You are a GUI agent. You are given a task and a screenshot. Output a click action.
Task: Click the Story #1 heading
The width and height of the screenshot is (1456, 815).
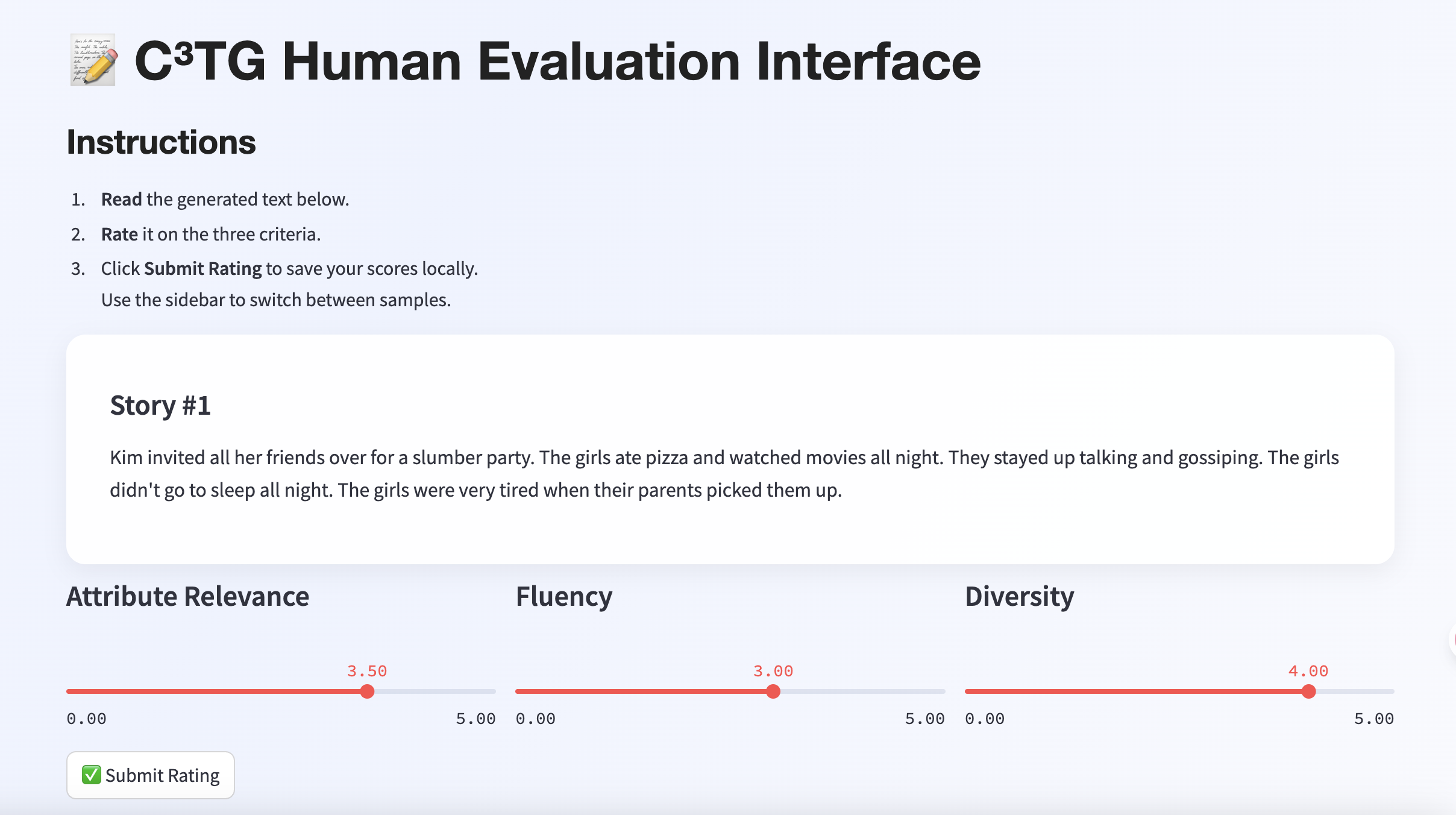click(160, 405)
